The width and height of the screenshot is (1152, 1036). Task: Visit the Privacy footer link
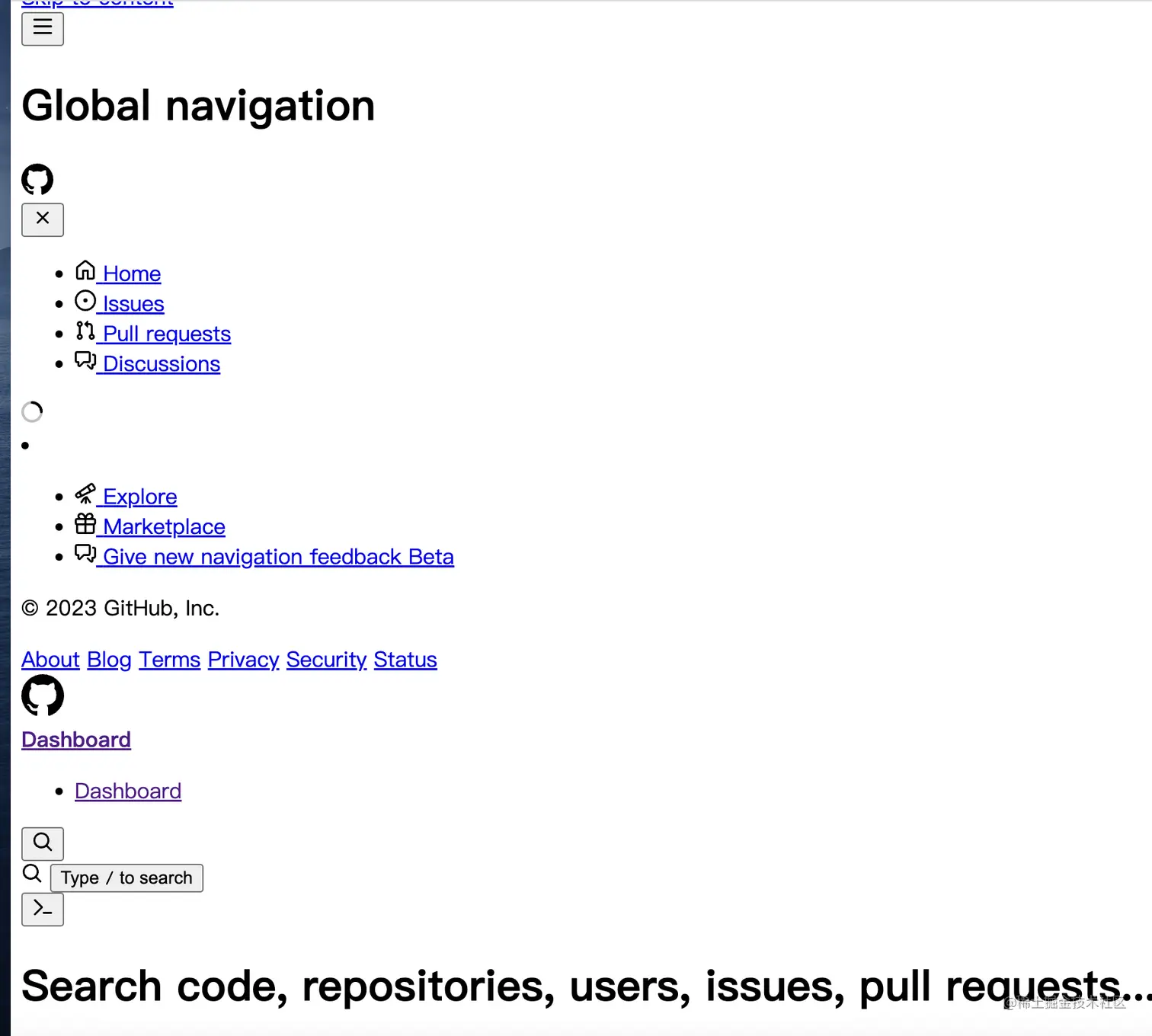tap(243, 660)
